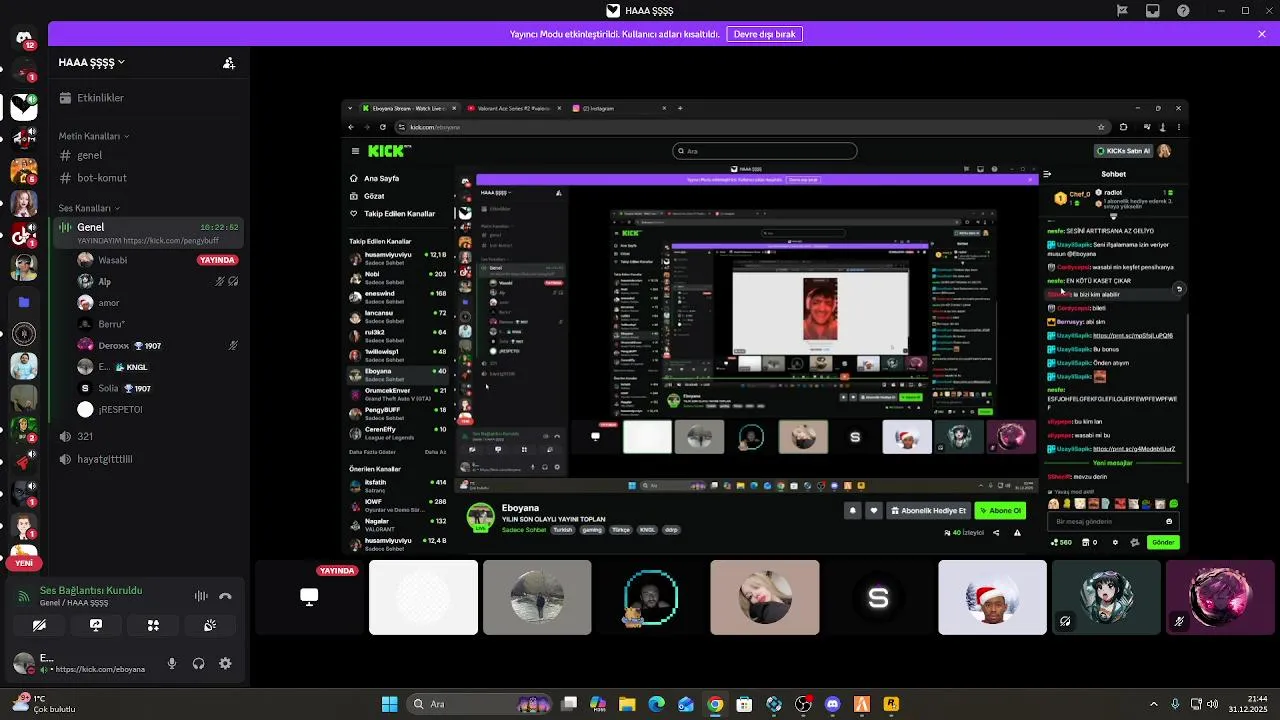
Task: Select user Wasabi in voice list
Action: tap(158, 260)
